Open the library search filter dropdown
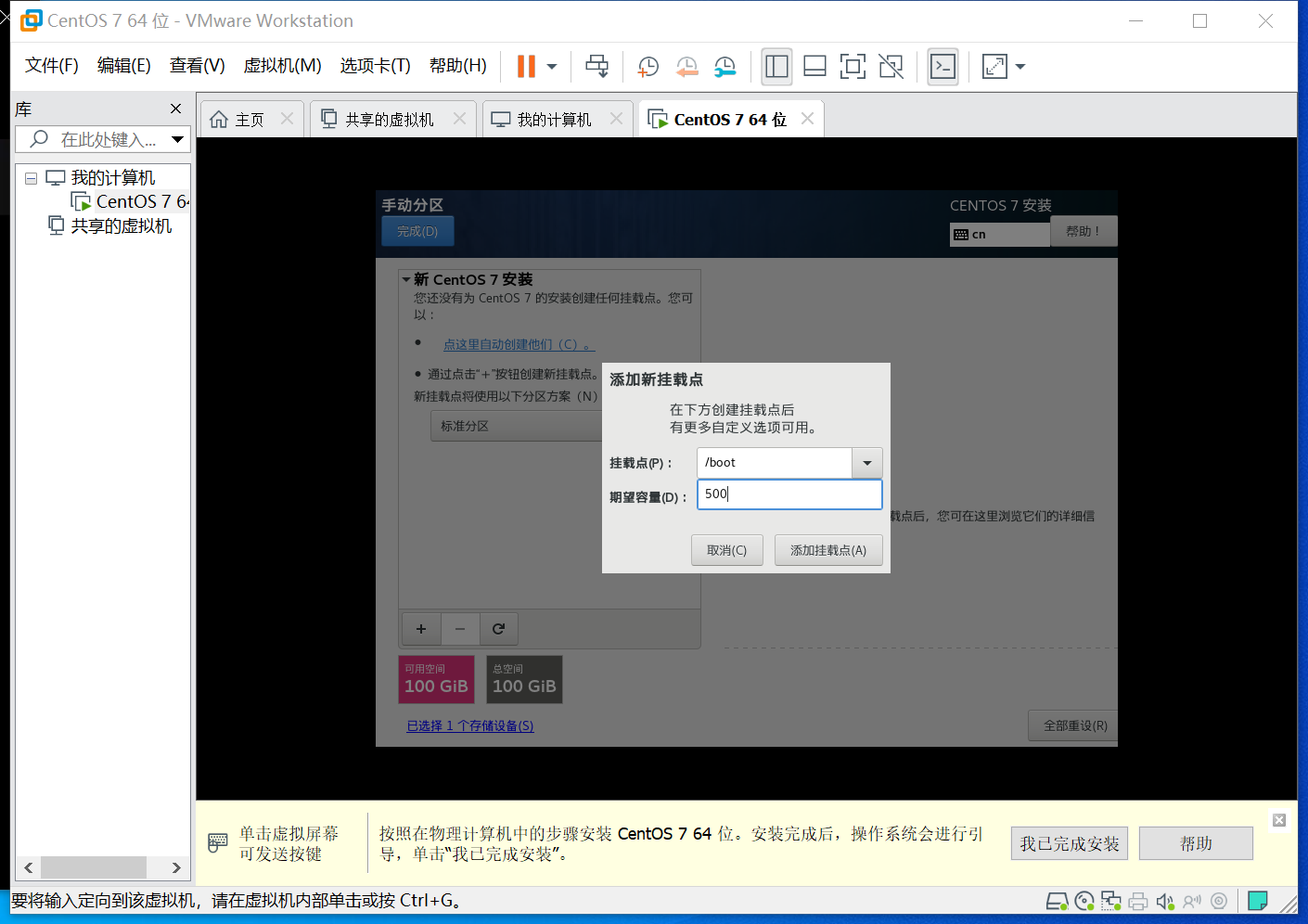The image size is (1308, 924). click(177, 139)
